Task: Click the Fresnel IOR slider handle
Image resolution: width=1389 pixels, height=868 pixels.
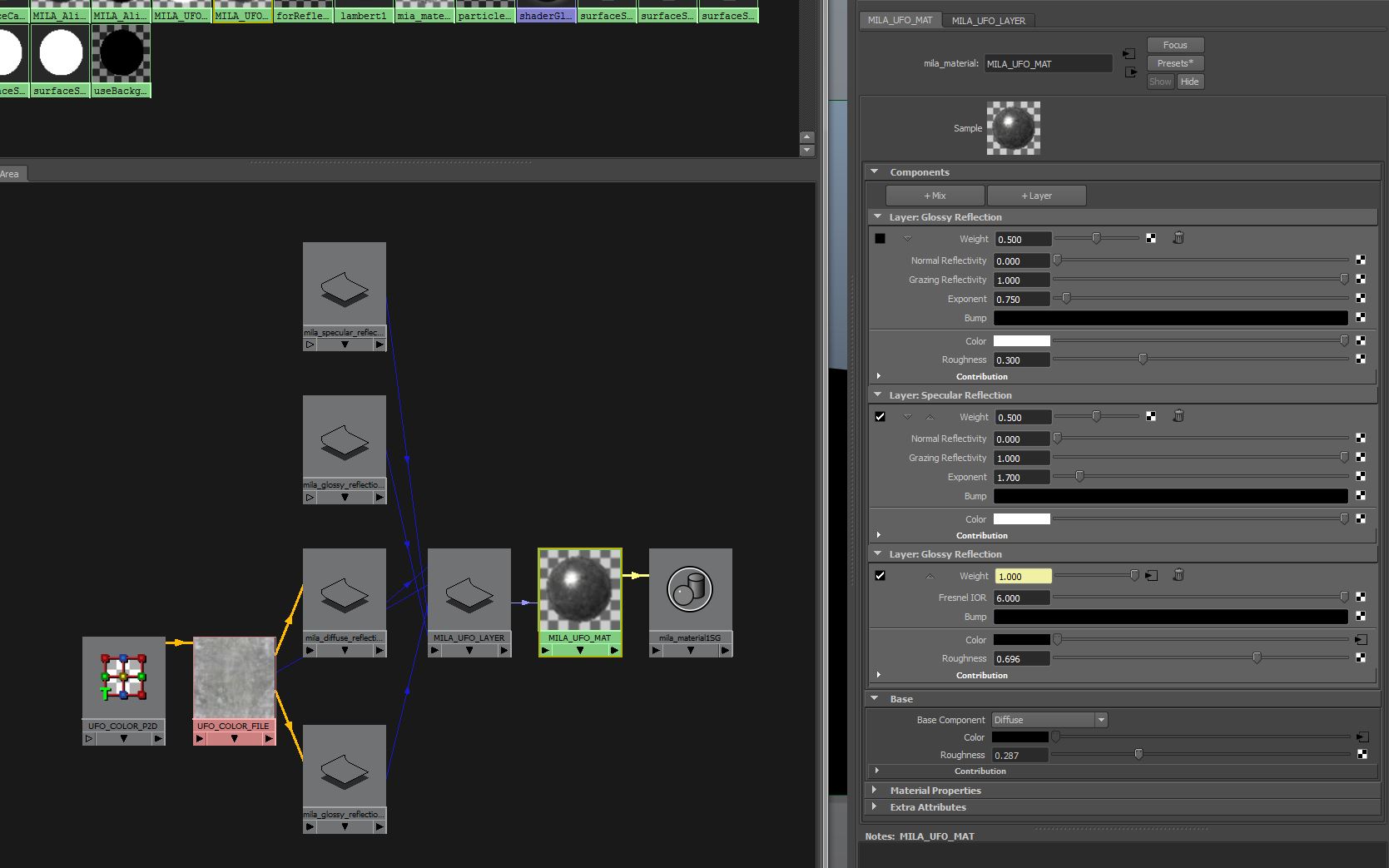Action: click(x=1344, y=597)
